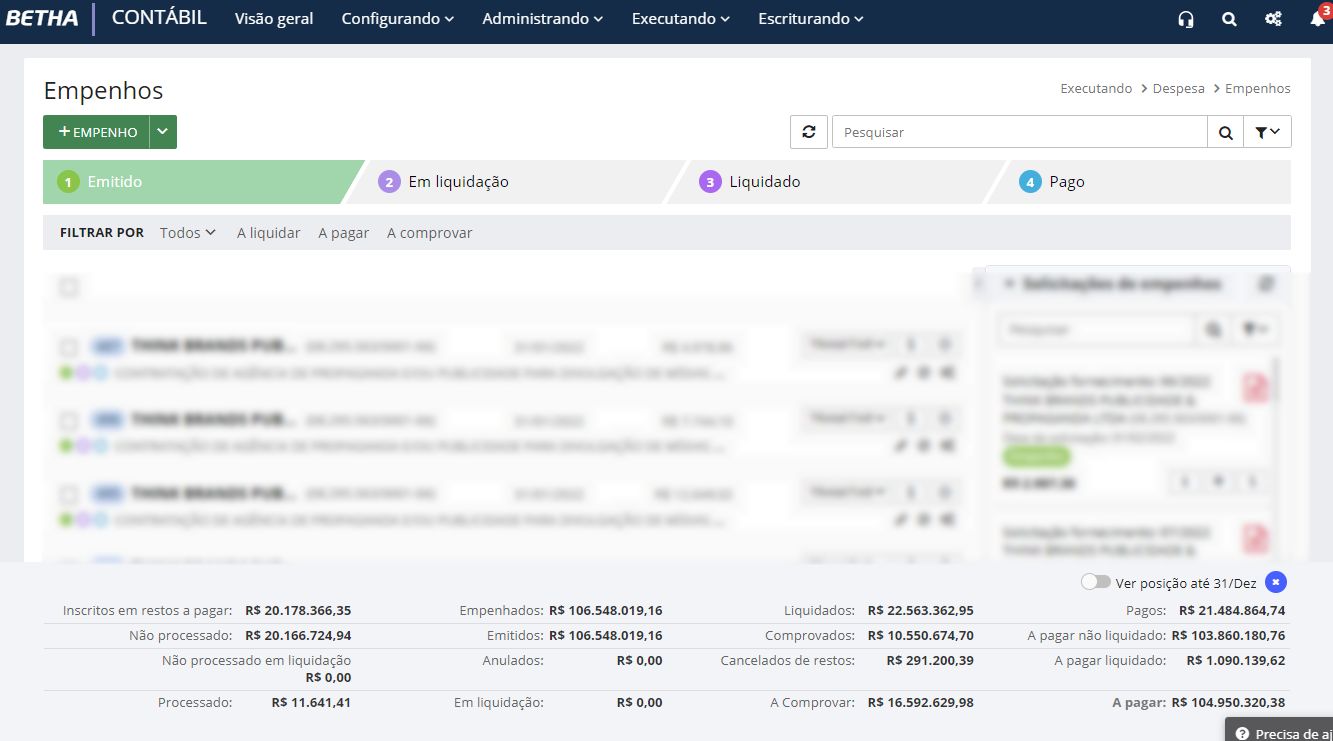The image size is (1333, 741).
Task: Go to Visão geral
Action: click(274, 19)
